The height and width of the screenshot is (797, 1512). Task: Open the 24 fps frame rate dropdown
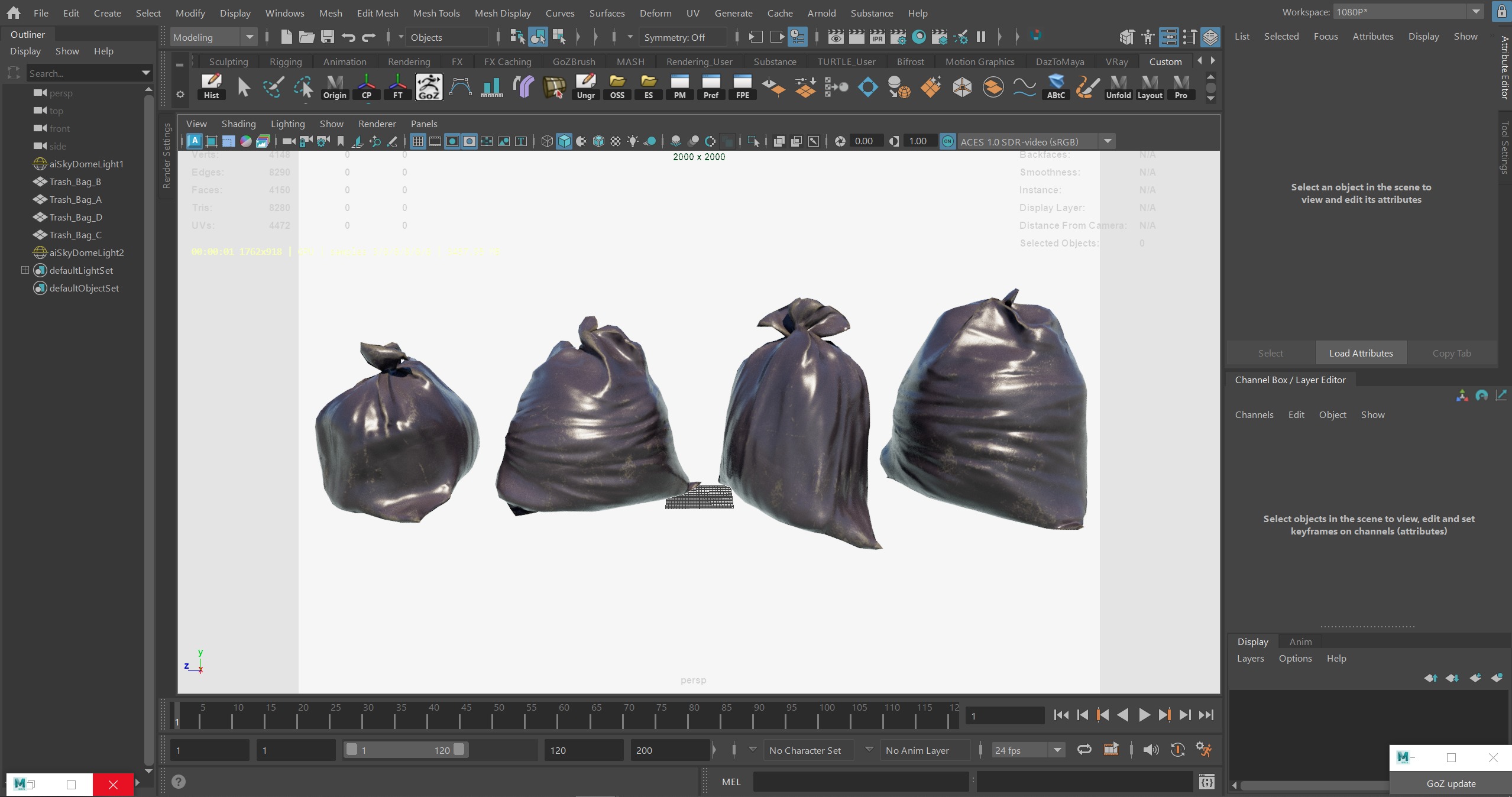1028,750
